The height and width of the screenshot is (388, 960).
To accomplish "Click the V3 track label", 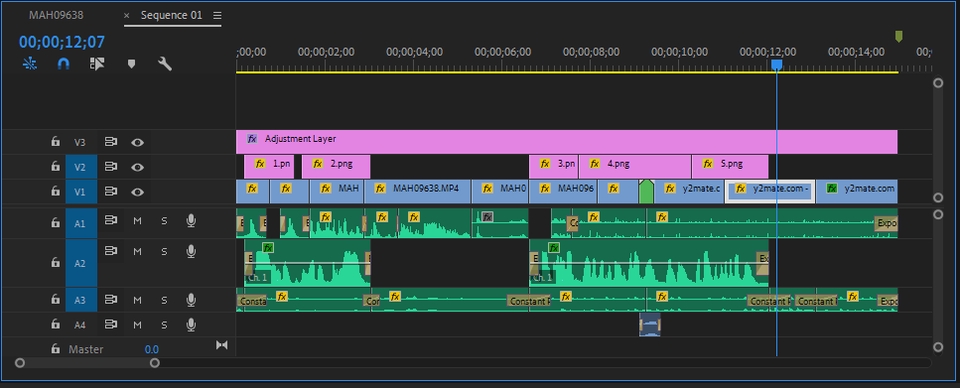I will 81,143.
